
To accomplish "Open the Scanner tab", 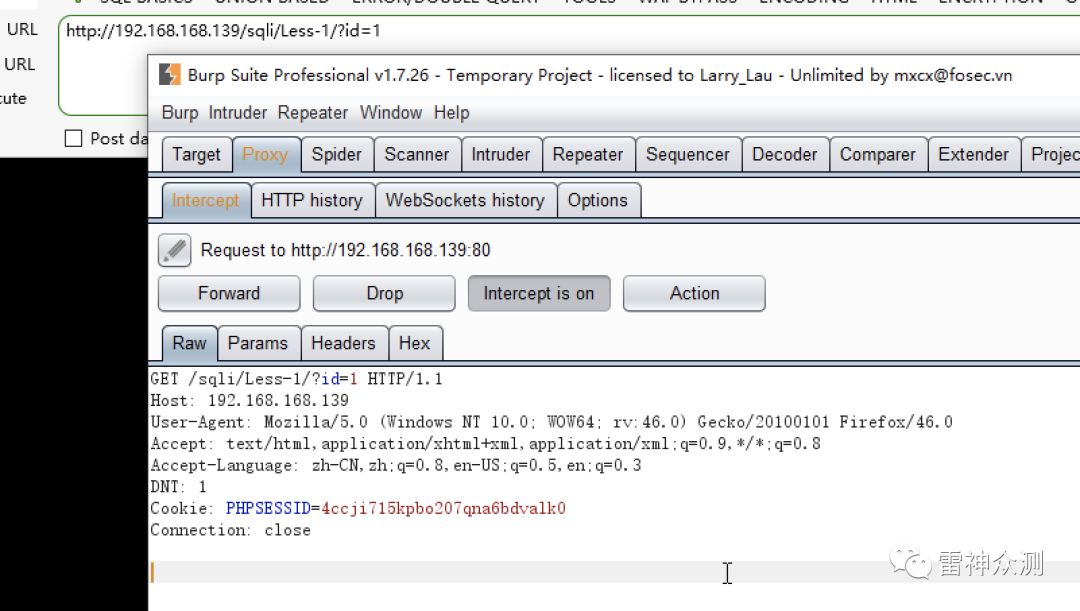I will (x=417, y=154).
